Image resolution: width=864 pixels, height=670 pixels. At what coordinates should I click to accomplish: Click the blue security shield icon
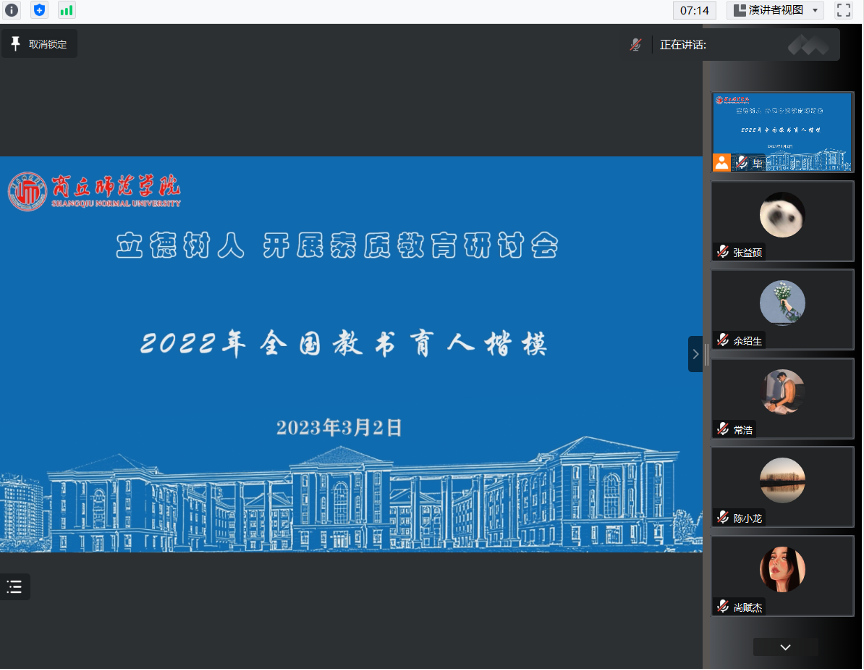pos(39,10)
